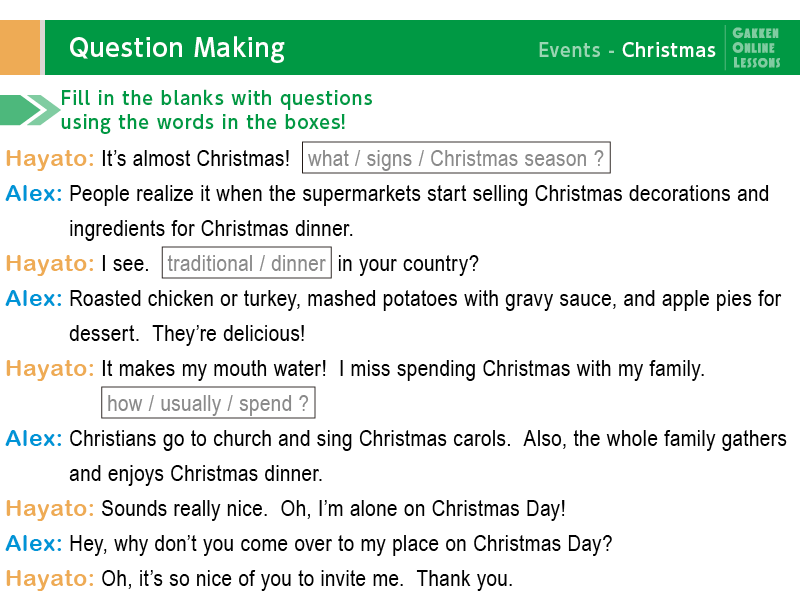
Task: Select the 'how / usually / spend ?' box
Action: click(x=208, y=403)
